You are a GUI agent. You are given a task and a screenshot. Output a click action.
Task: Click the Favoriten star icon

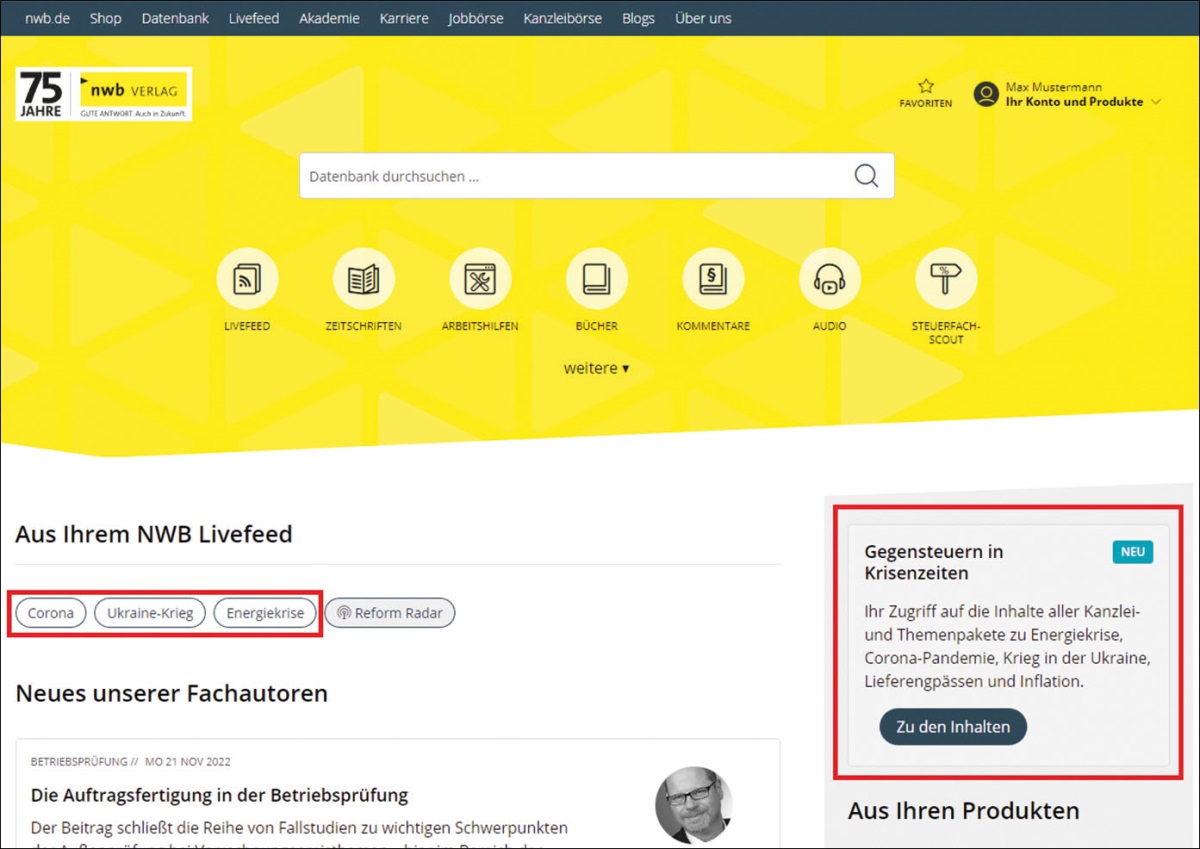pyautogui.click(x=925, y=88)
